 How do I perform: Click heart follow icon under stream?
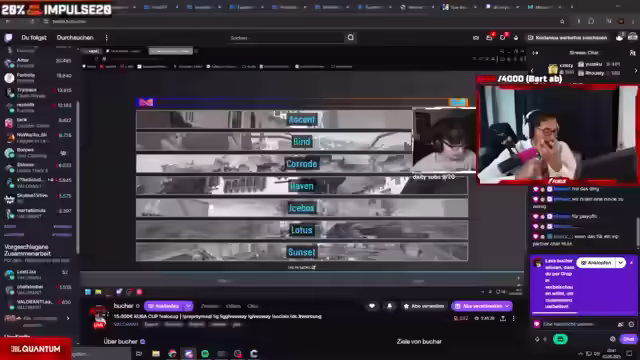pos(372,306)
